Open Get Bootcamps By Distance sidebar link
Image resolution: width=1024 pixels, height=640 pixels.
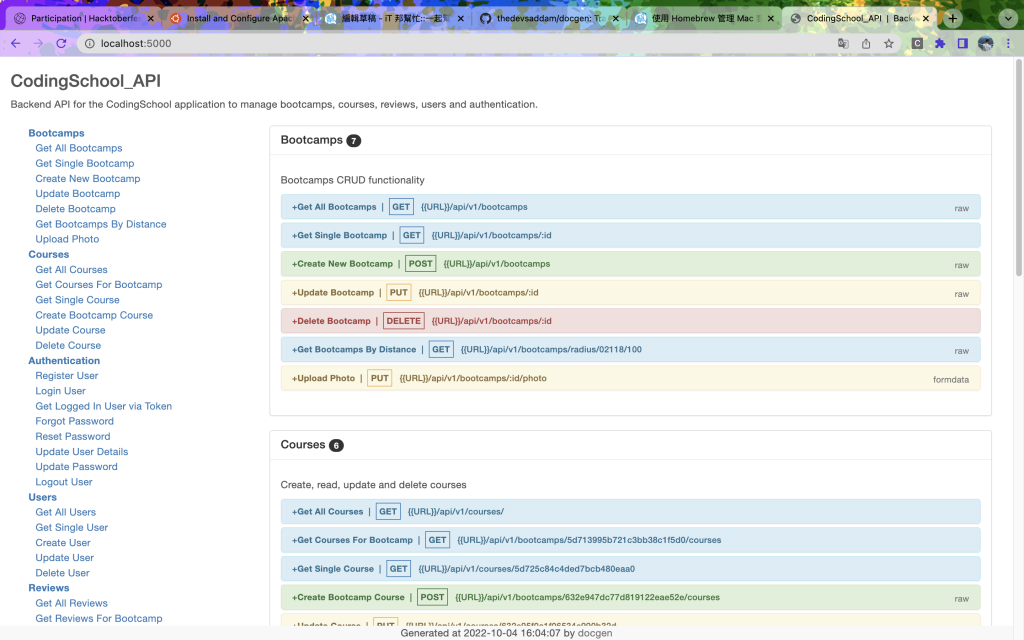click(x=101, y=224)
